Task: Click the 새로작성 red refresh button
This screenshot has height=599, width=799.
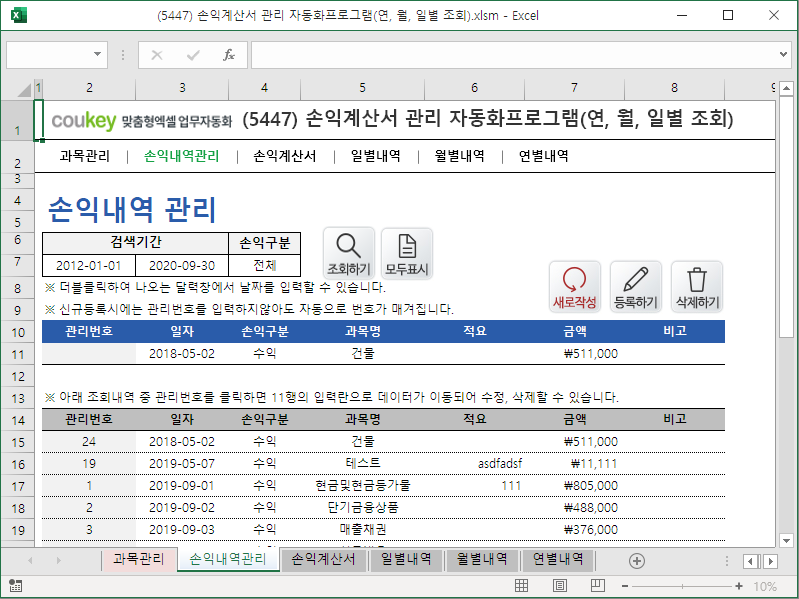Action: pyautogui.click(x=574, y=287)
